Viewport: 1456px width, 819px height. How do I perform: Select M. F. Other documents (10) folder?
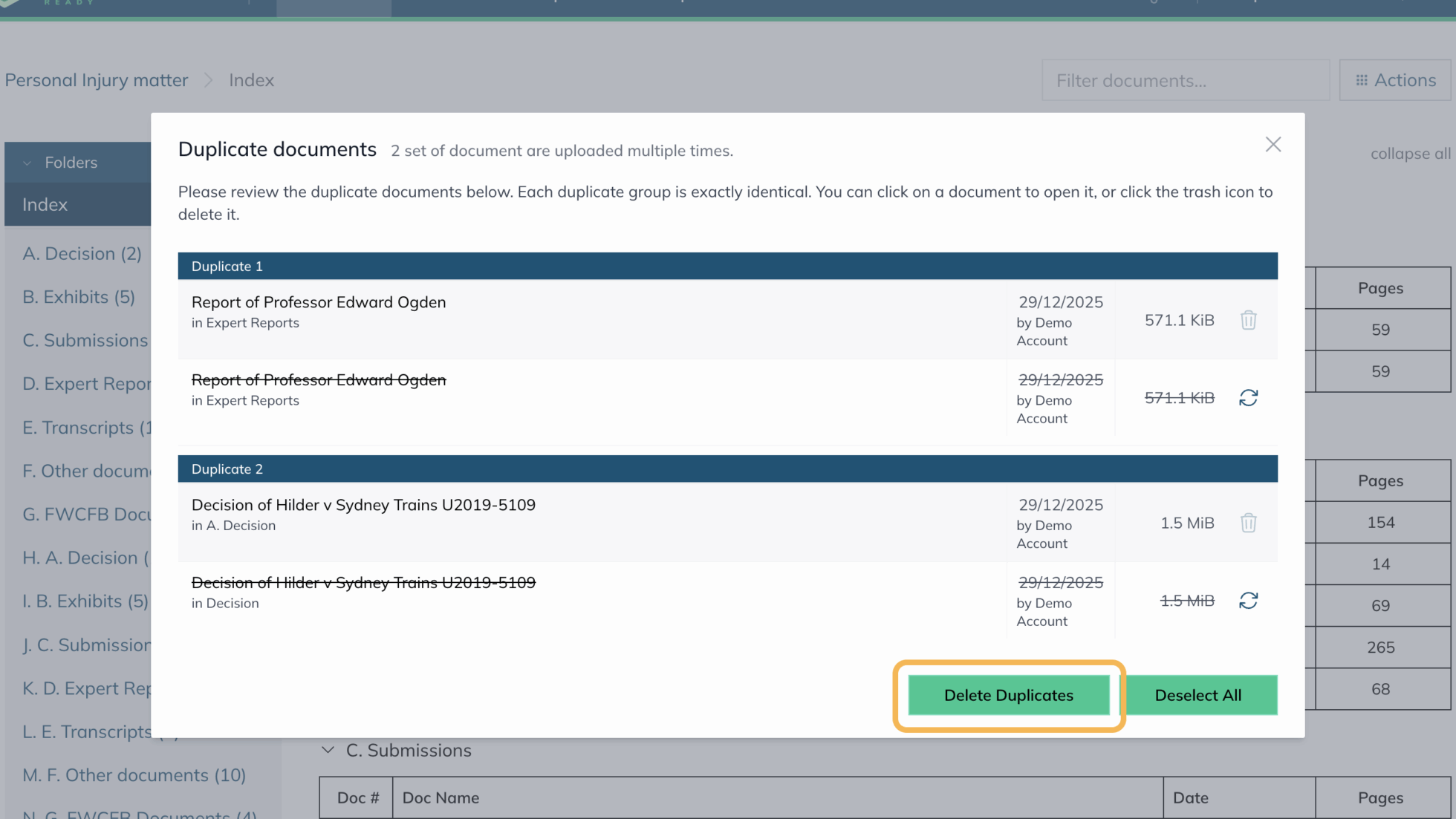coord(134,774)
